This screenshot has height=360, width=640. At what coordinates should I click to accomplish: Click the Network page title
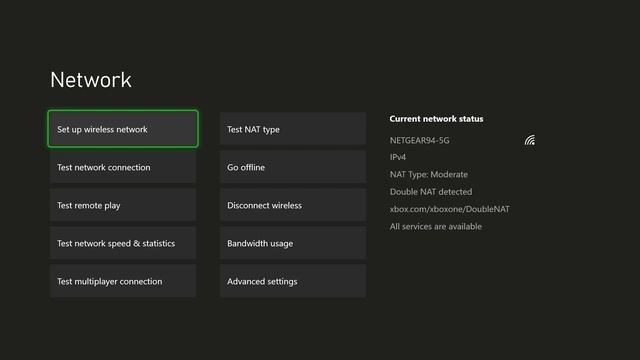[x=91, y=80]
